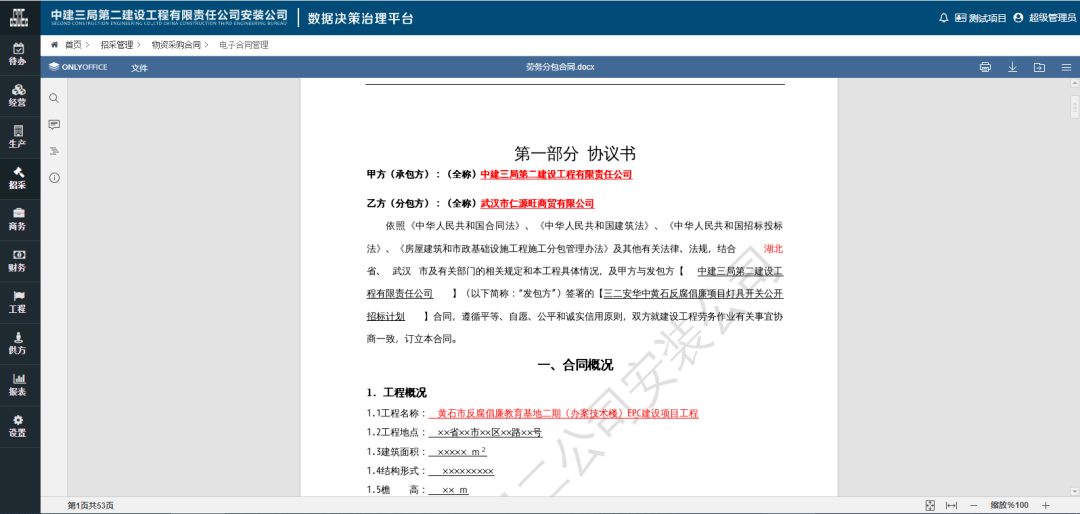
Task: Open the editor hamburger view menu
Action: 1066,67
